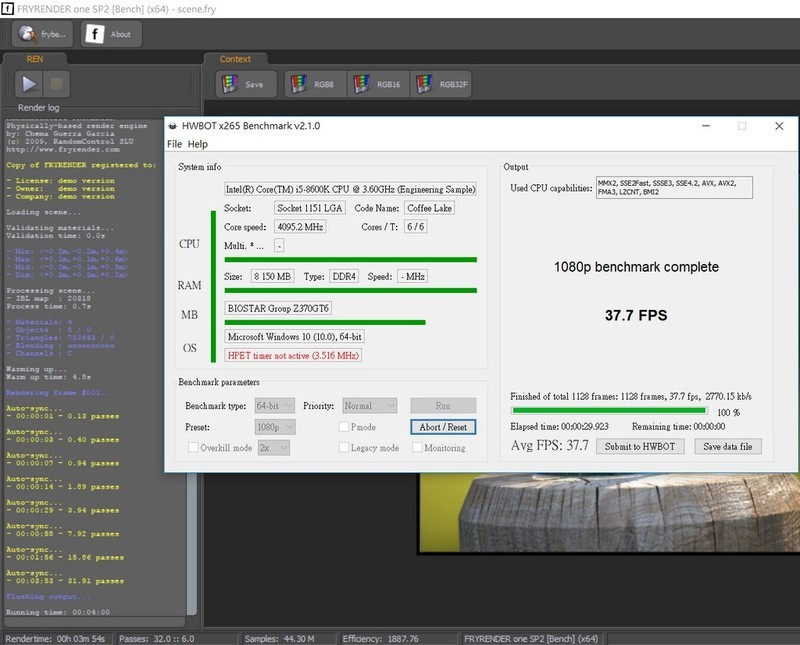The height and width of the screenshot is (645, 800).
Task: Click Submit to HWBOT button
Action: tap(641, 446)
